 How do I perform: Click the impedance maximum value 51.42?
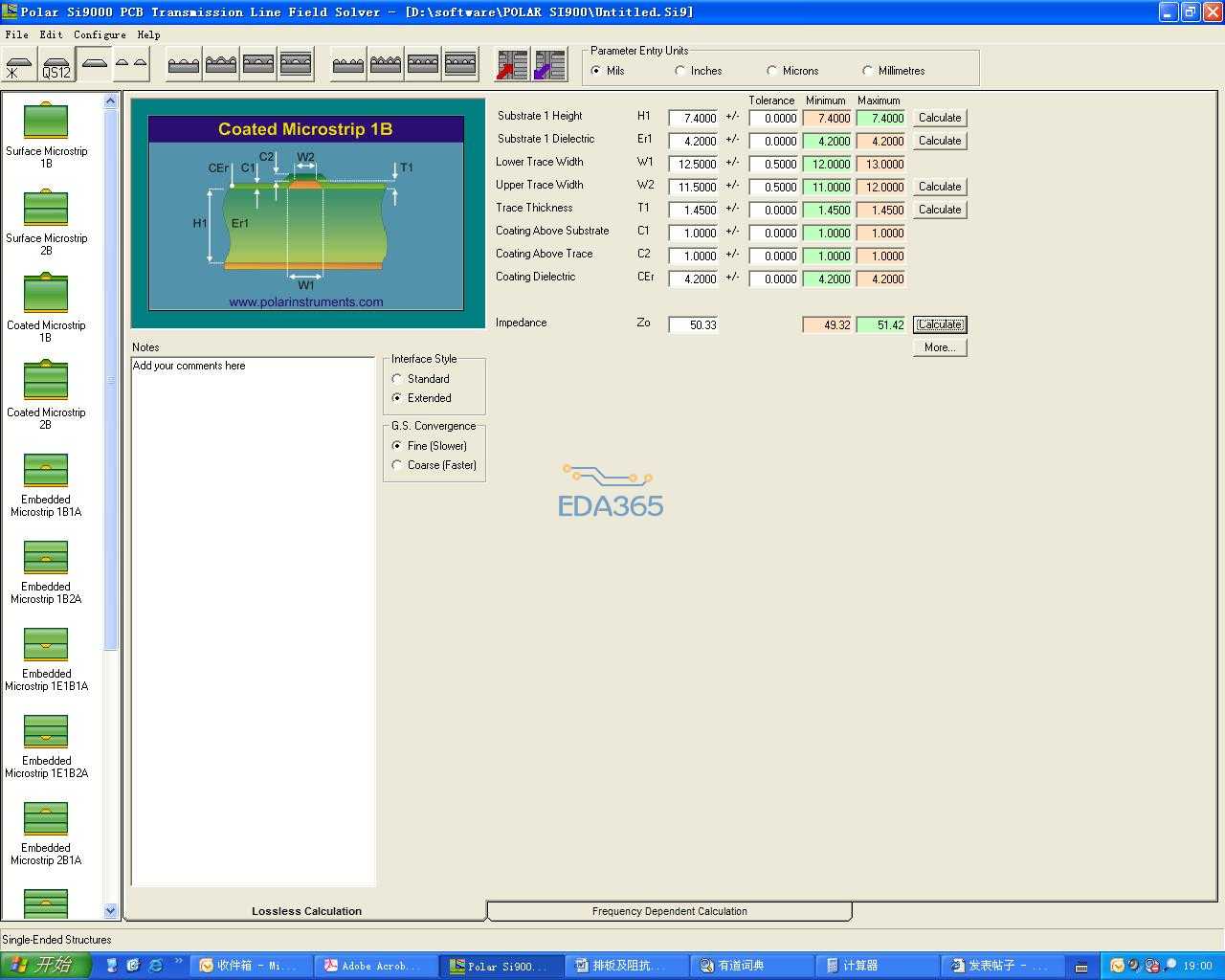coord(881,325)
